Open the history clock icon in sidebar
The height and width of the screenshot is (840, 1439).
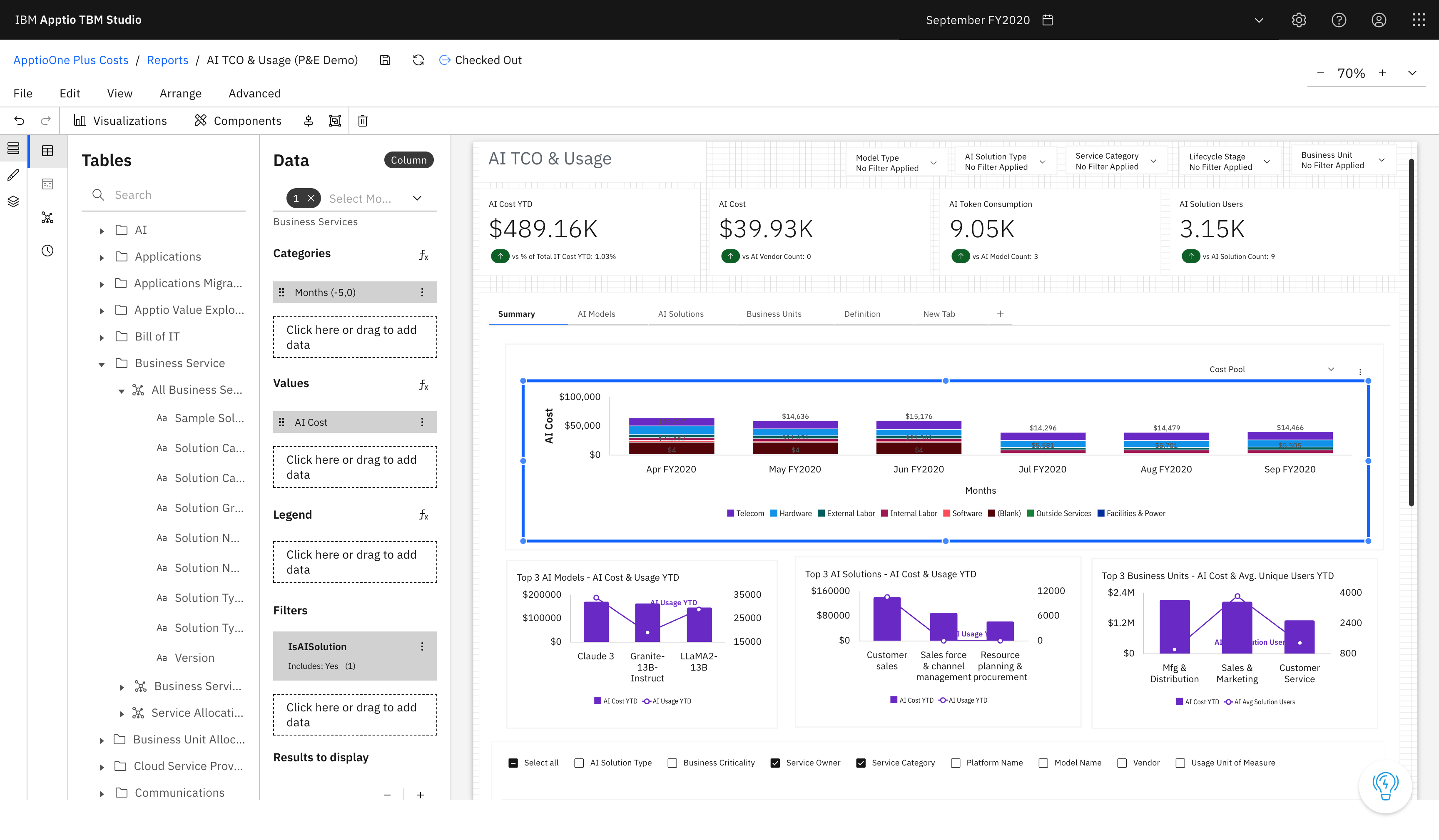47,251
